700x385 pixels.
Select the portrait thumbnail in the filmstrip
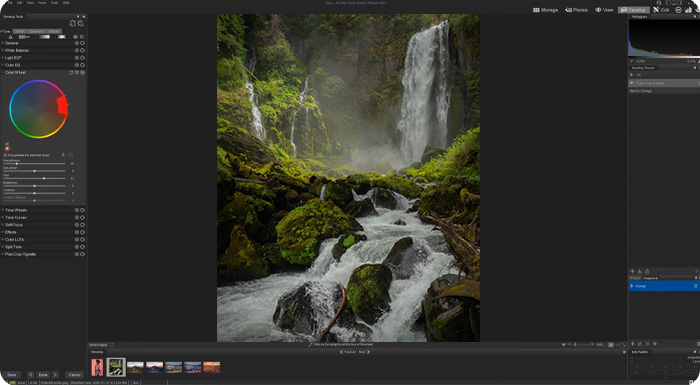(x=97, y=367)
